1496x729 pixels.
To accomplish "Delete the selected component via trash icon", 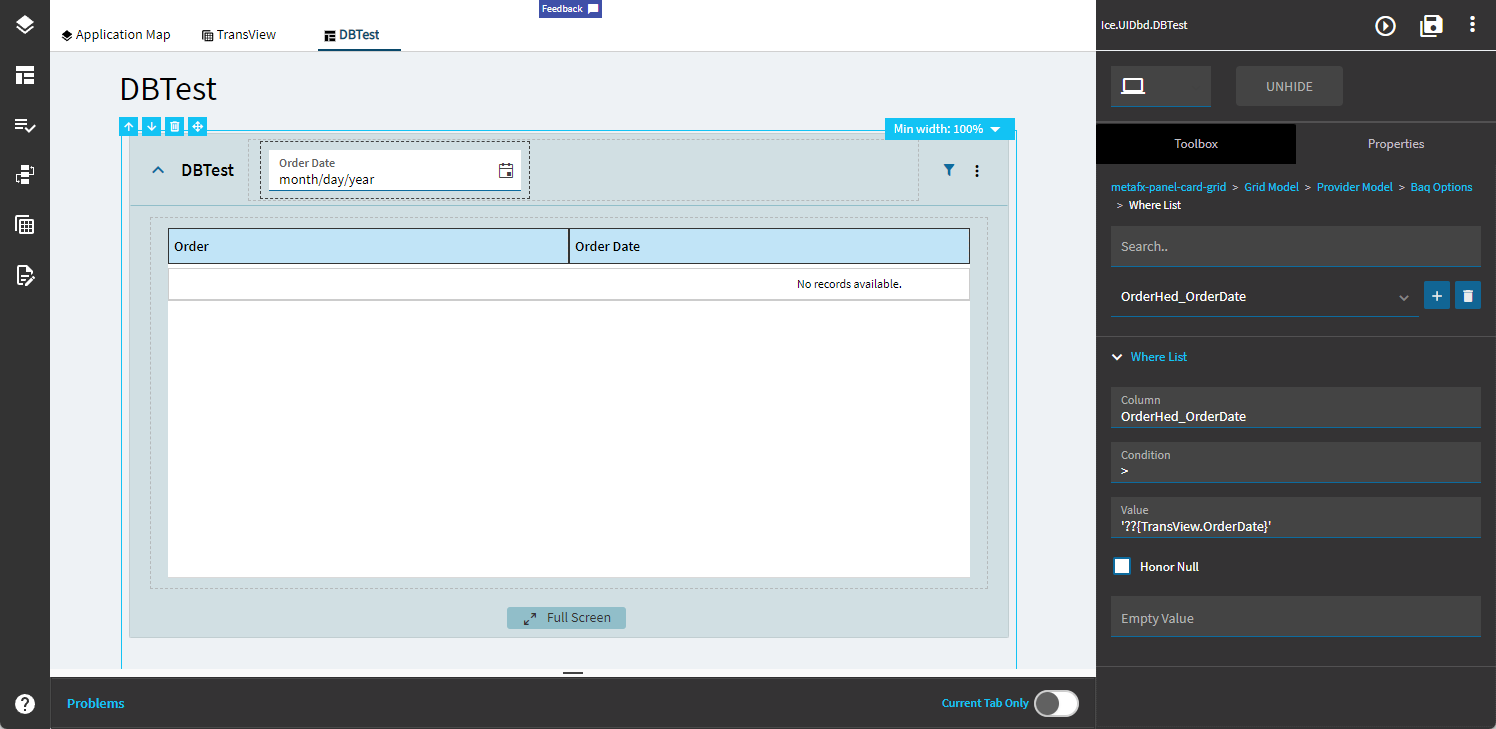I will tap(174, 126).
